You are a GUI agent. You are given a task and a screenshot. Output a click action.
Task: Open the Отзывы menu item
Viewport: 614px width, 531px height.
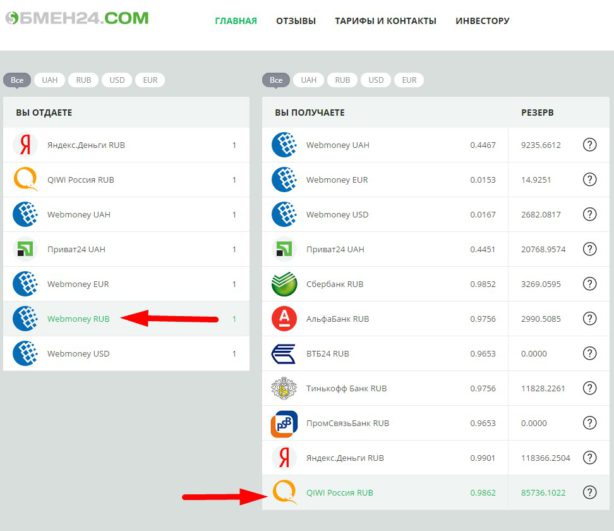[x=295, y=21]
